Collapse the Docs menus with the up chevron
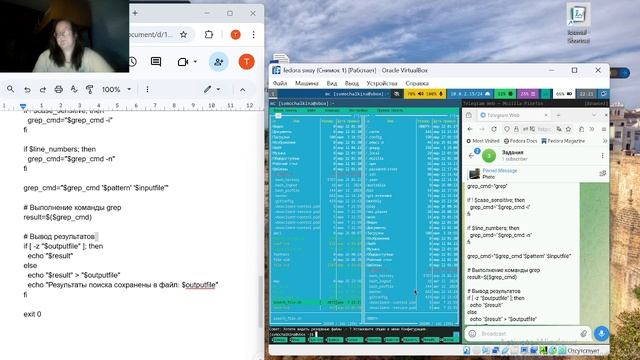This screenshot has height=360, width=640. 242,89
